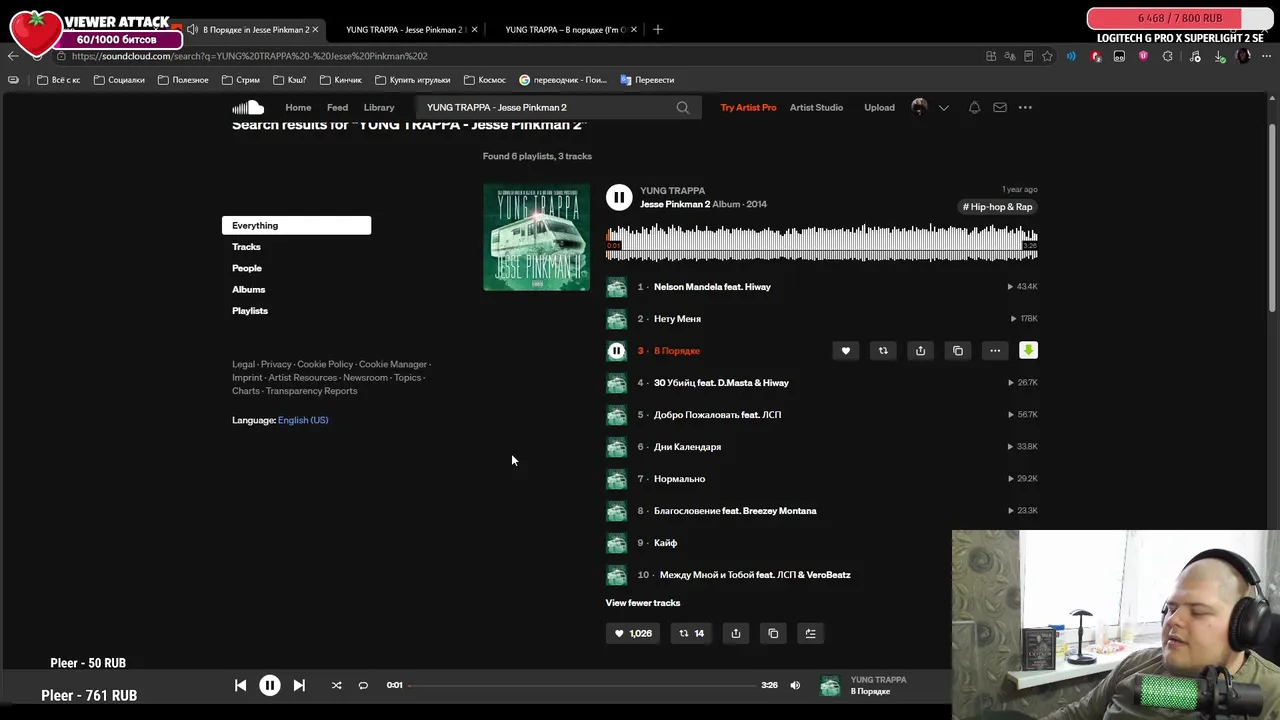The height and width of the screenshot is (720, 1280).
Task: Open the Hip-hop & Rap tag
Action: point(998,207)
